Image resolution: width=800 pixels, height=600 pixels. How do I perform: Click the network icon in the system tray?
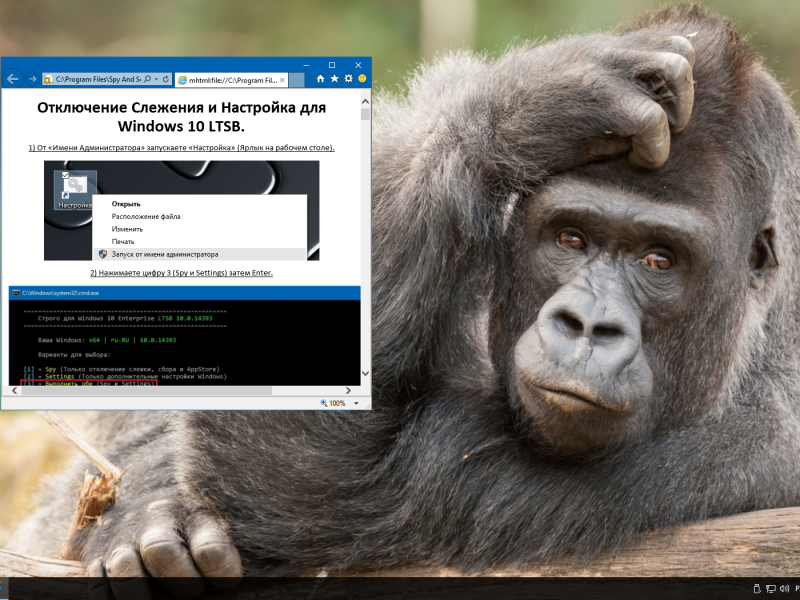771,589
